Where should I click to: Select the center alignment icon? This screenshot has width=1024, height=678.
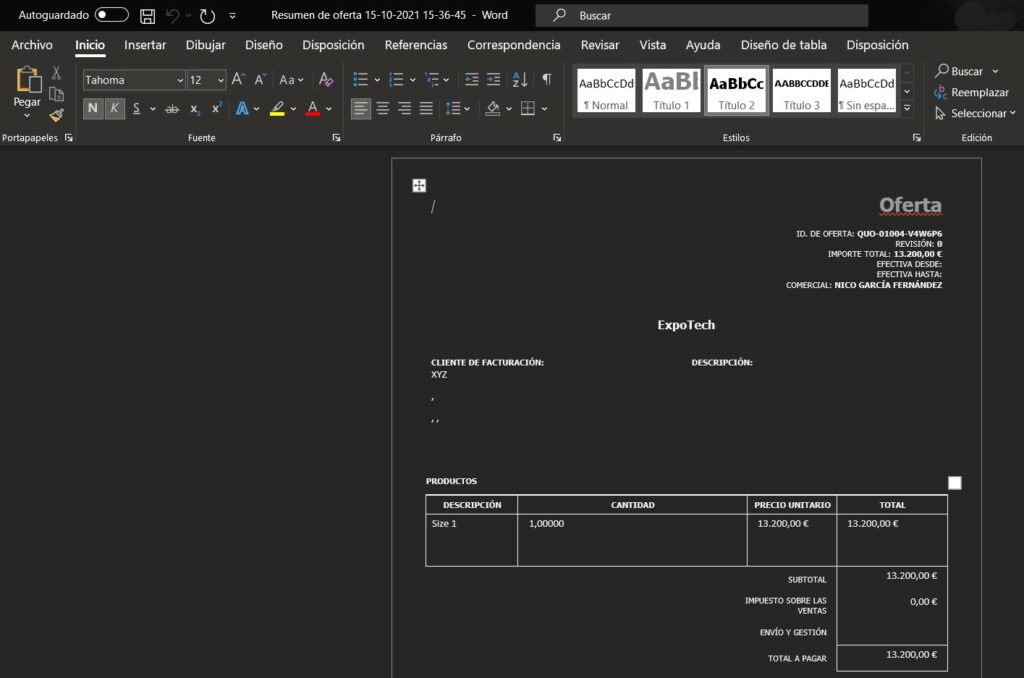point(383,108)
